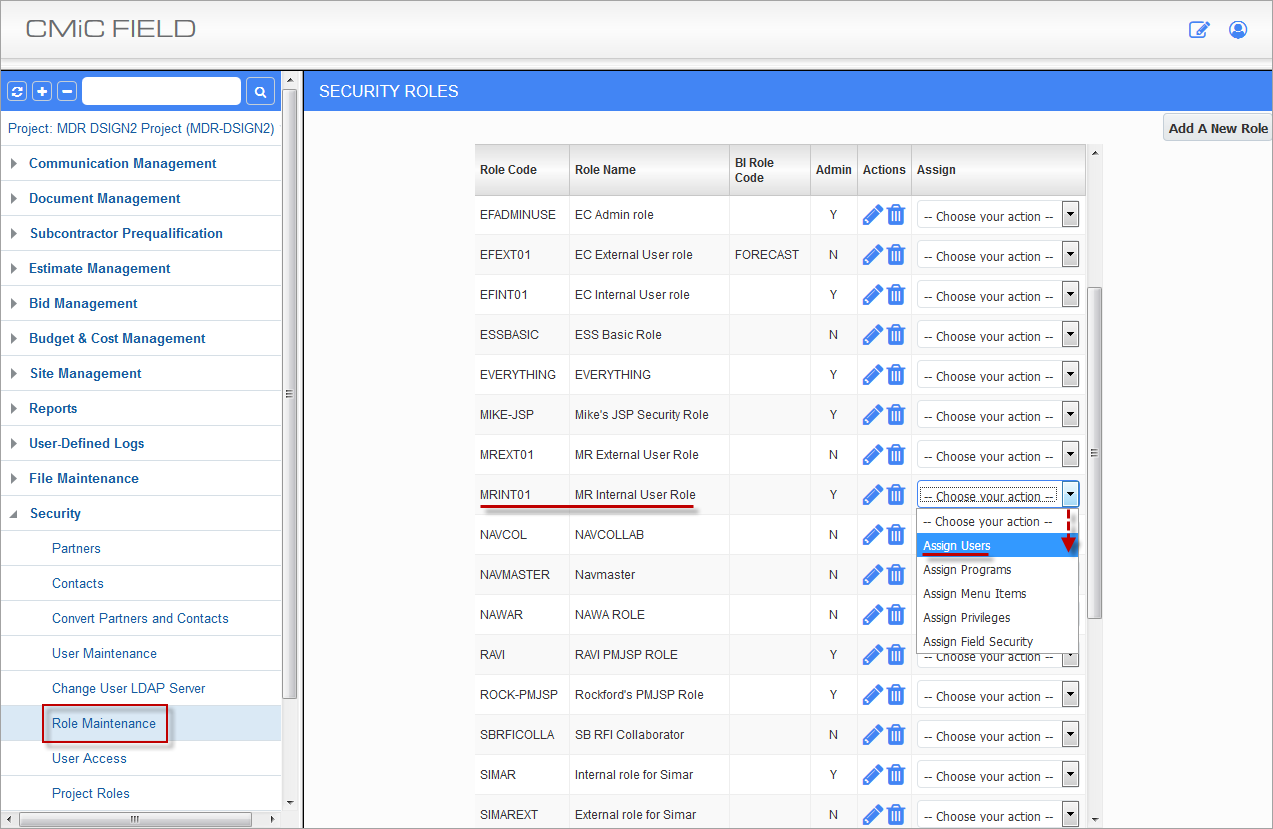Edit the EVERYTHING role
The width and height of the screenshot is (1273, 829).
[x=873, y=375]
